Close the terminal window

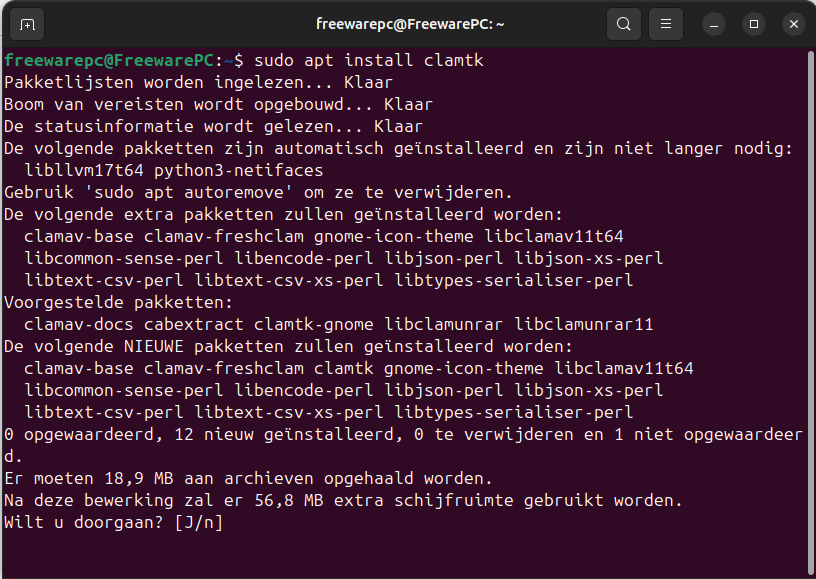click(x=793, y=24)
